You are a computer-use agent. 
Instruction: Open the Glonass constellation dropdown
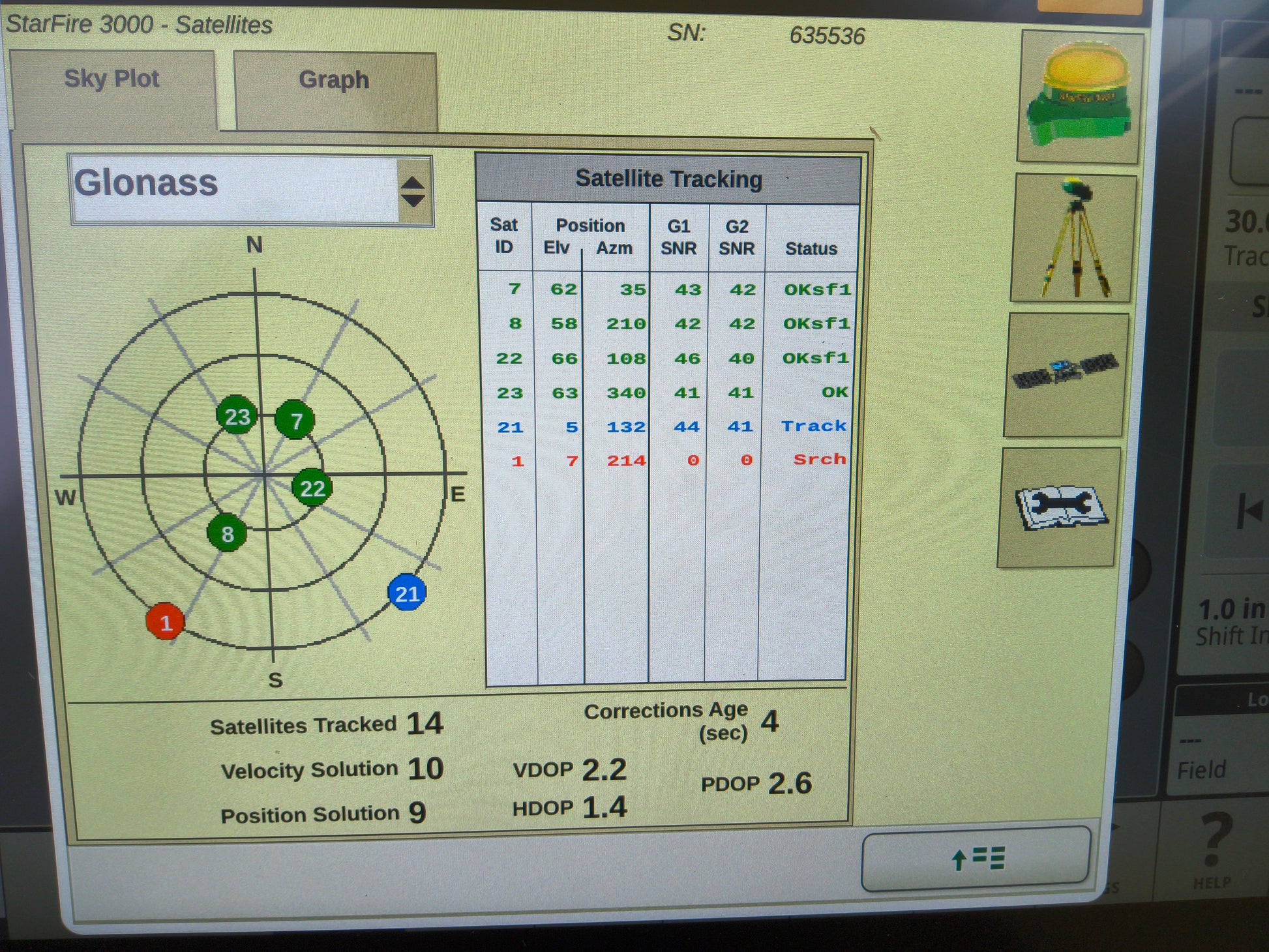pos(250,190)
